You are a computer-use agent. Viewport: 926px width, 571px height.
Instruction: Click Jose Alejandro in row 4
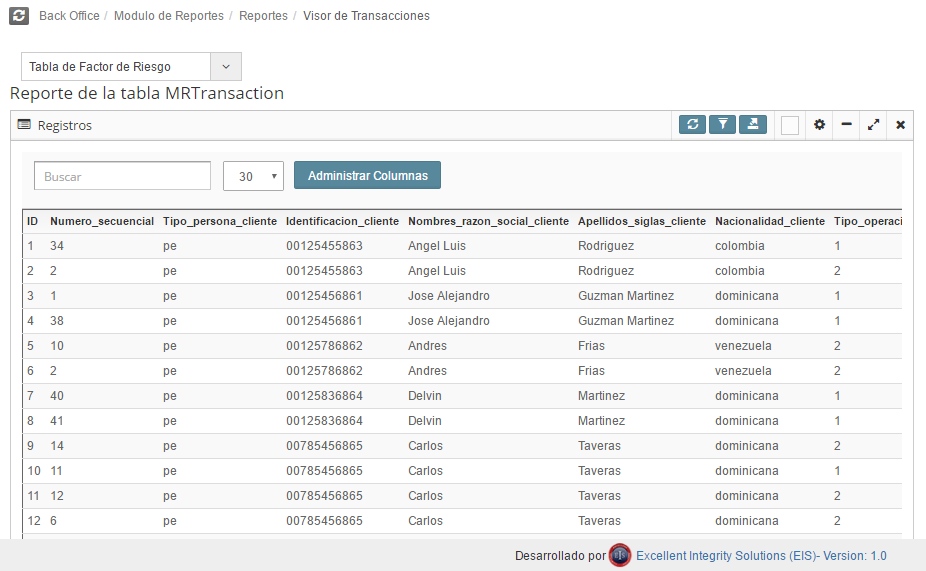(x=448, y=321)
